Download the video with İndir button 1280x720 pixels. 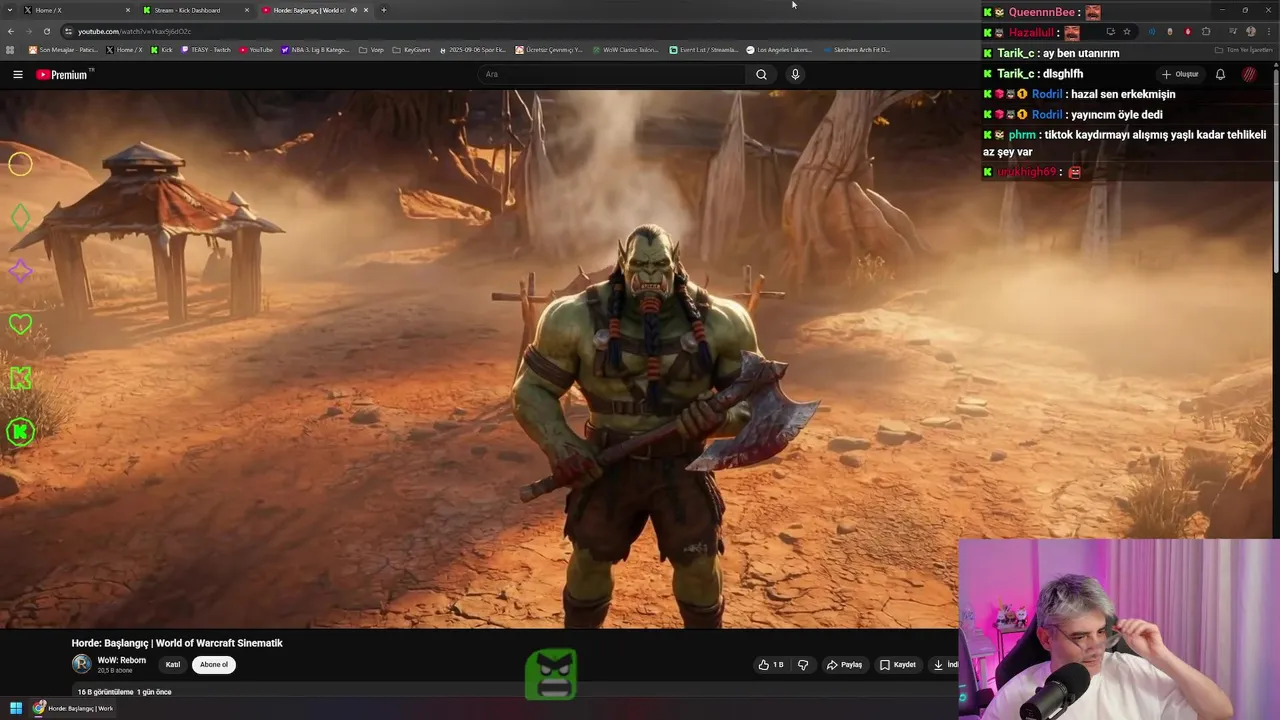944,664
